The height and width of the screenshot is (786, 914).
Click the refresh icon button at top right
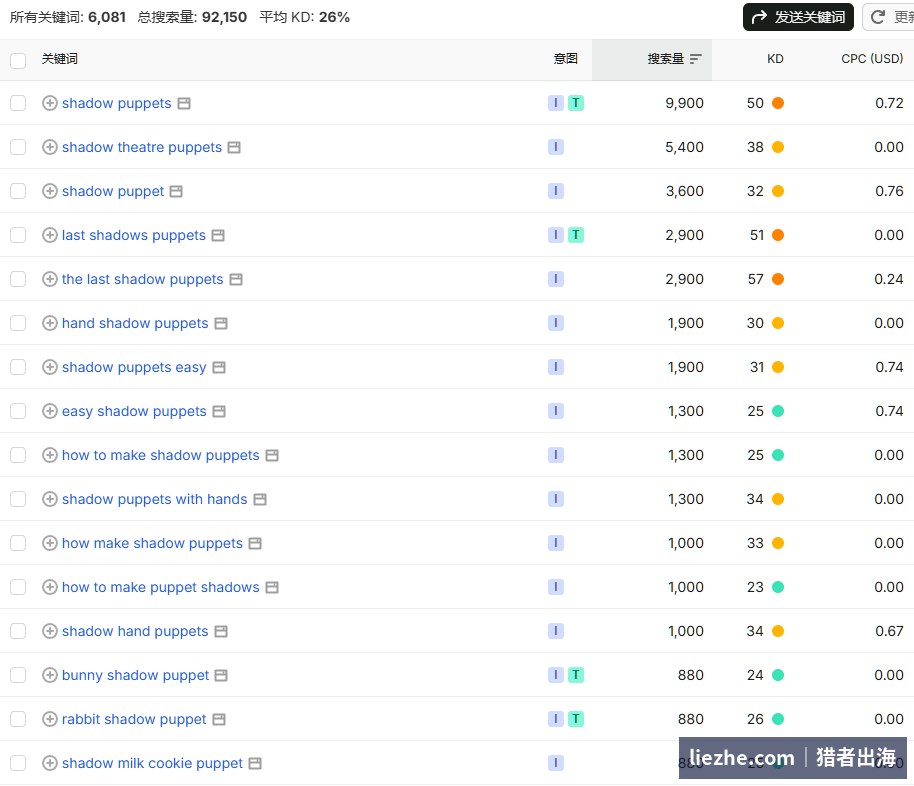click(877, 17)
